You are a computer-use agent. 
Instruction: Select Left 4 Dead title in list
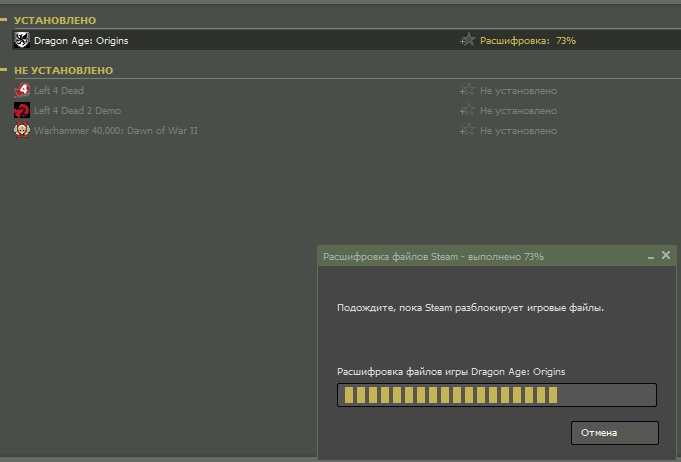pyautogui.click(x=59, y=90)
